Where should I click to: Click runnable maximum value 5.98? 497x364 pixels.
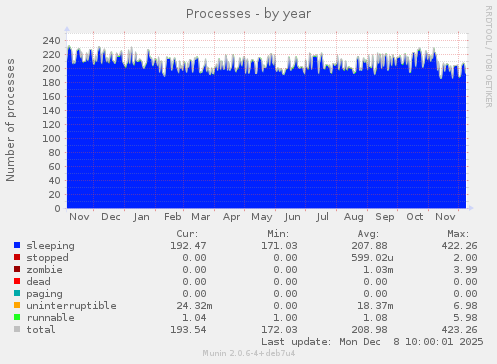(x=466, y=318)
